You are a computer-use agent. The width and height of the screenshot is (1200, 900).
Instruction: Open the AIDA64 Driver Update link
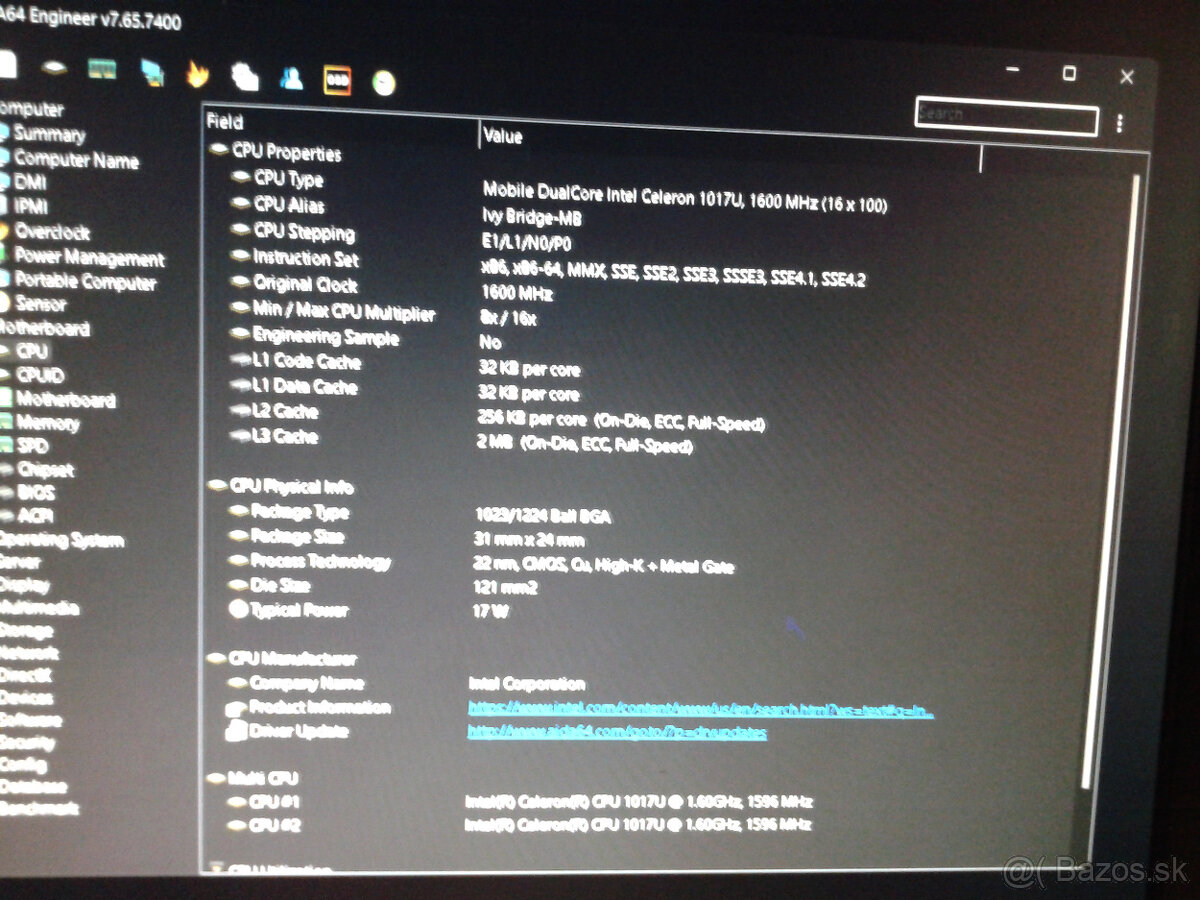click(615, 732)
